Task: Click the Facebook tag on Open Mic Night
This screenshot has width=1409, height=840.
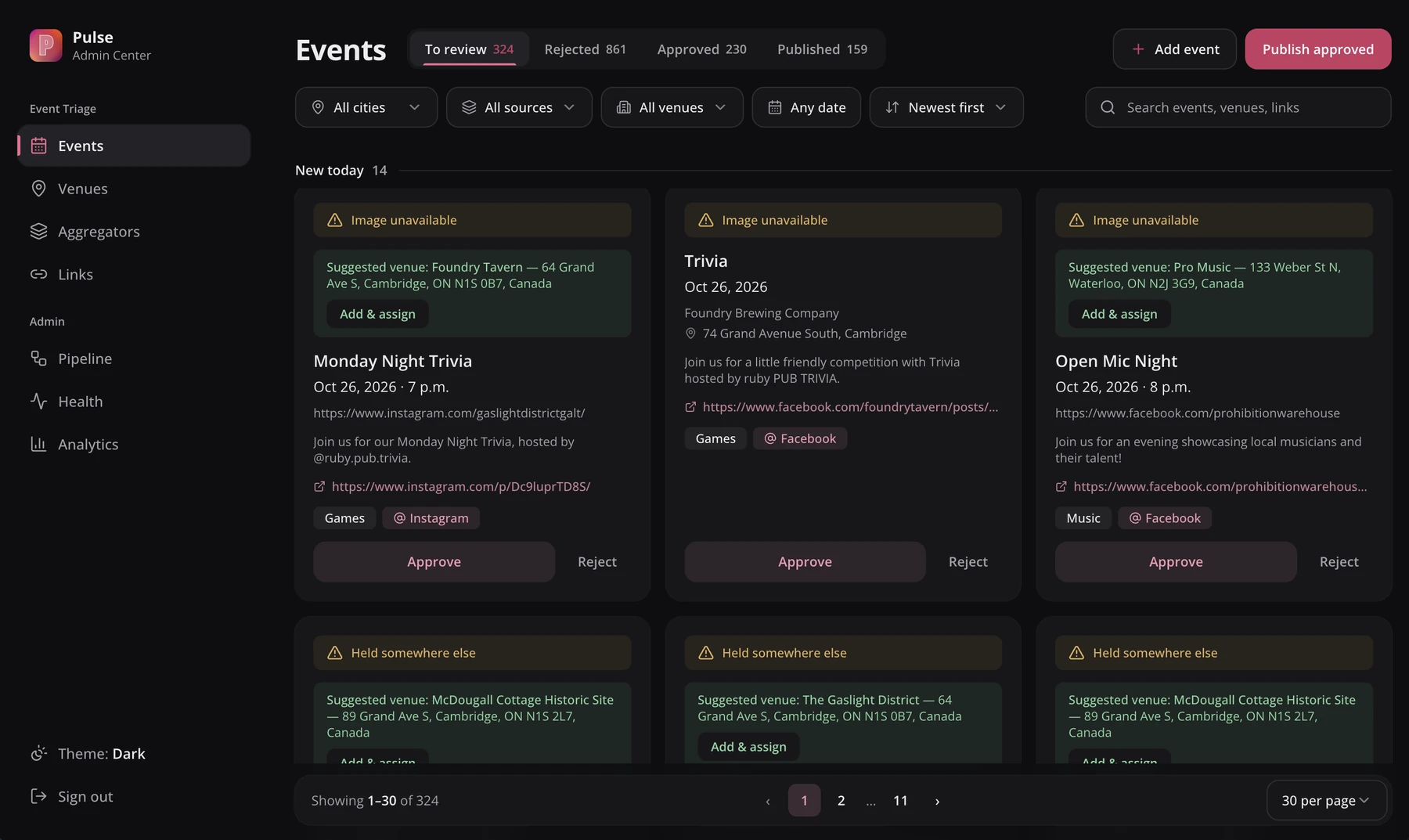Action: (1165, 518)
